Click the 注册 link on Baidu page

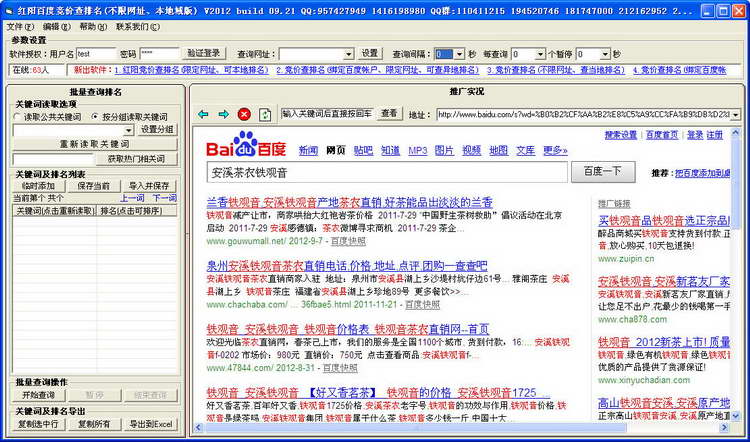pos(715,135)
